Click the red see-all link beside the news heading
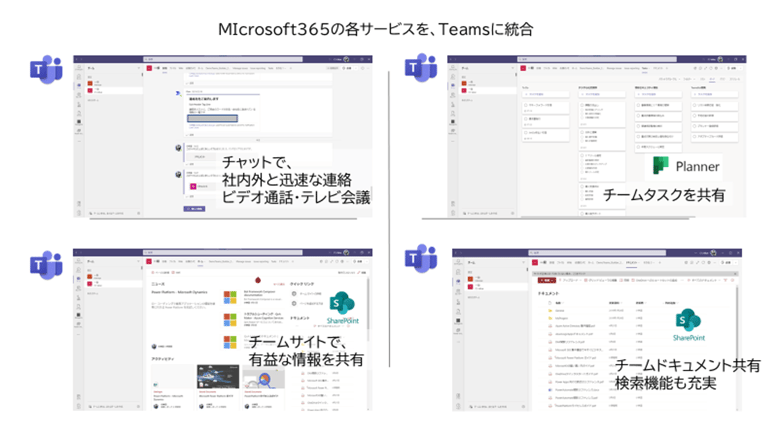778x437 pixels. point(279,284)
